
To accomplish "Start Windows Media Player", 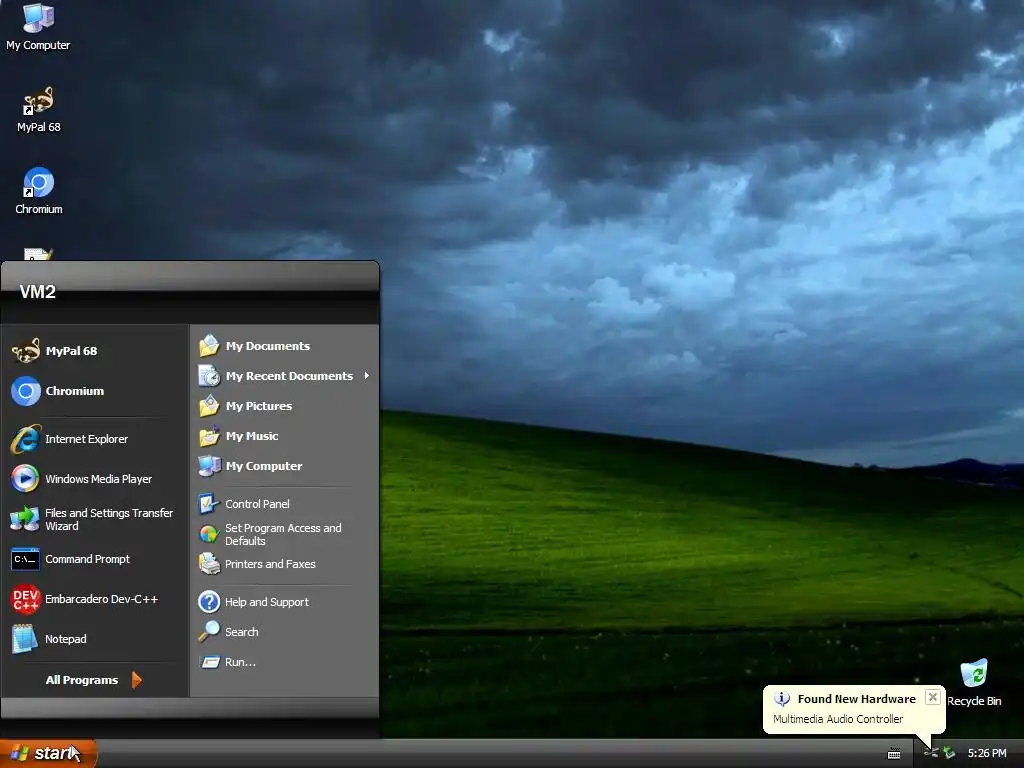I will coord(95,479).
